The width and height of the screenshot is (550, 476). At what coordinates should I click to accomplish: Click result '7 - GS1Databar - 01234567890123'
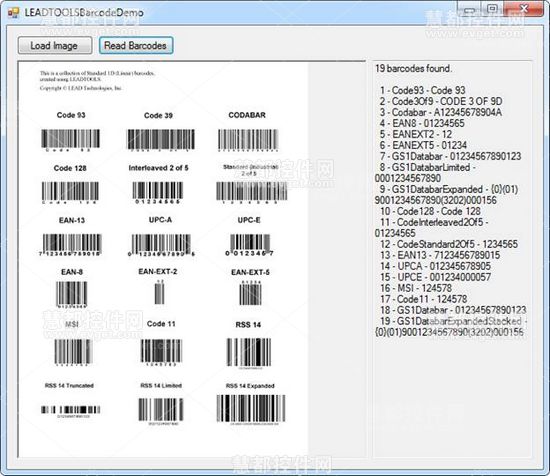(450, 156)
